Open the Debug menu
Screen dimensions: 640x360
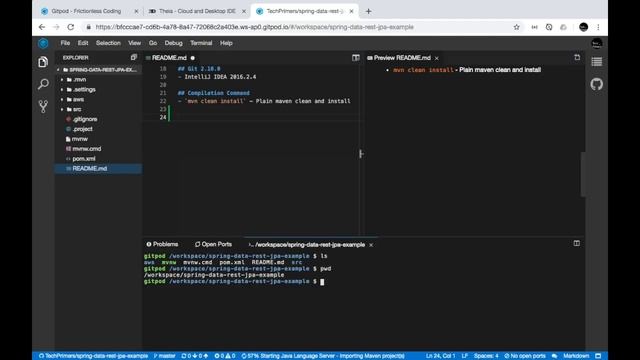pyautogui.click(x=173, y=43)
